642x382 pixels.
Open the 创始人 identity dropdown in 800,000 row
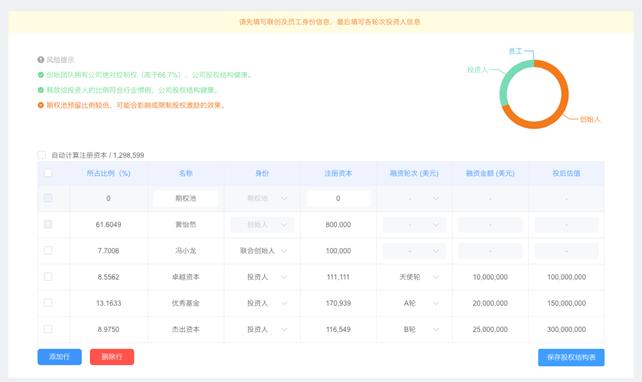262,224
